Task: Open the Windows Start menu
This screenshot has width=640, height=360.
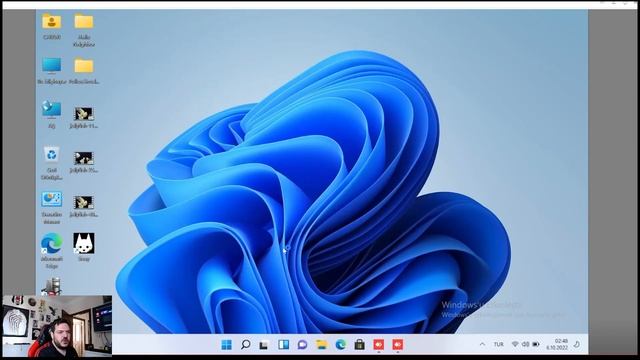Action: [x=226, y=345]
